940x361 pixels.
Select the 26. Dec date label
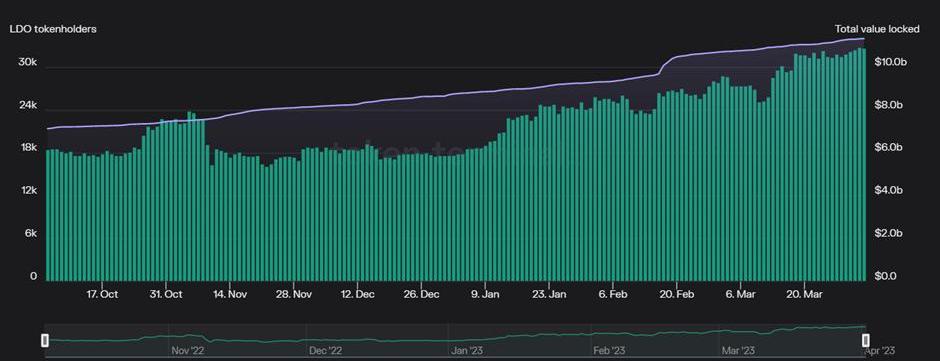pos(421,294)
